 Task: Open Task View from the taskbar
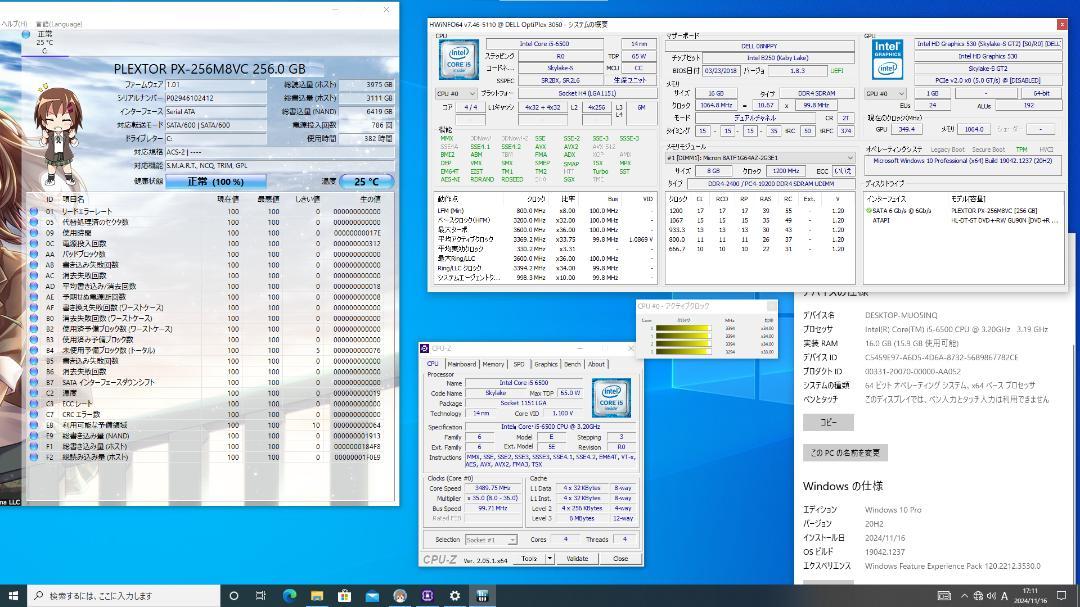(260, 595)
